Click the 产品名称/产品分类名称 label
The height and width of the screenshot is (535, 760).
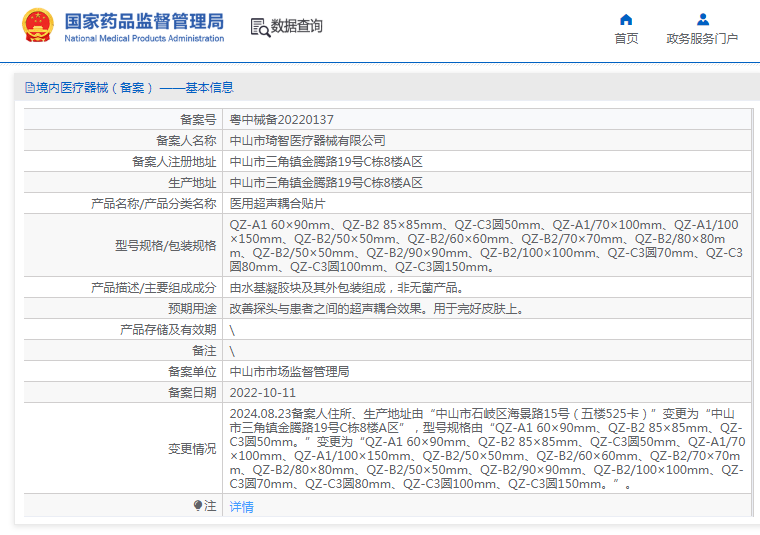(154, 204)
